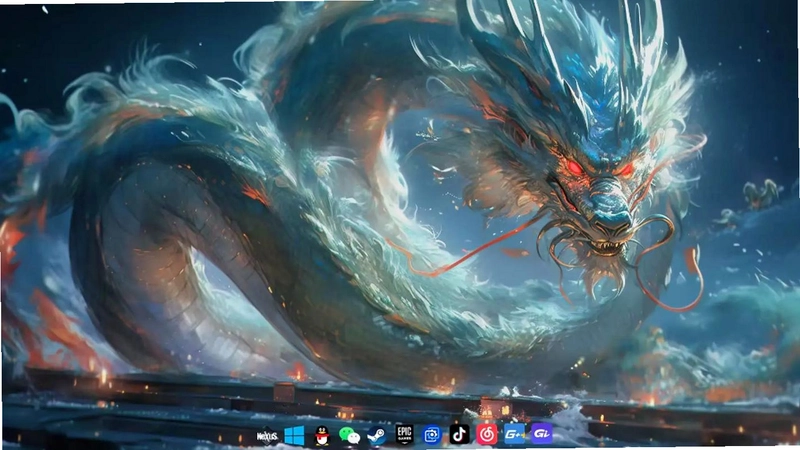This screenshot has width=800, height=450.
Task: Open the WeChat green chat icon
Action: tap(349, 436)
